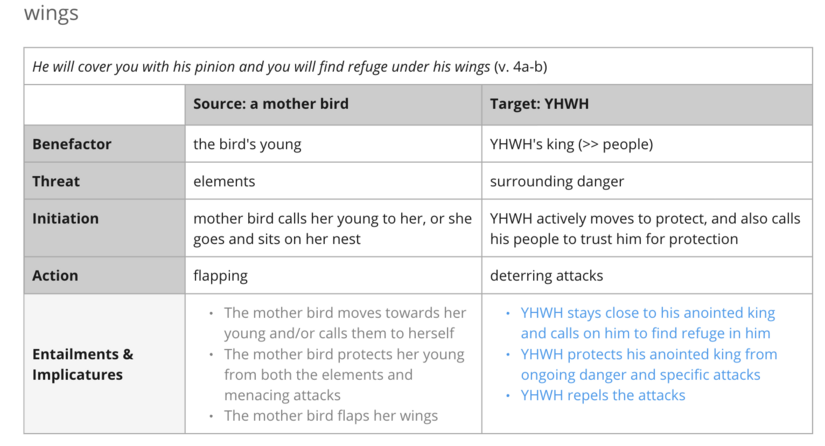Click the 'YHWH's king (>> people)' cell
The height and width of the screenshot is (446, 825).
click(571, 144)
